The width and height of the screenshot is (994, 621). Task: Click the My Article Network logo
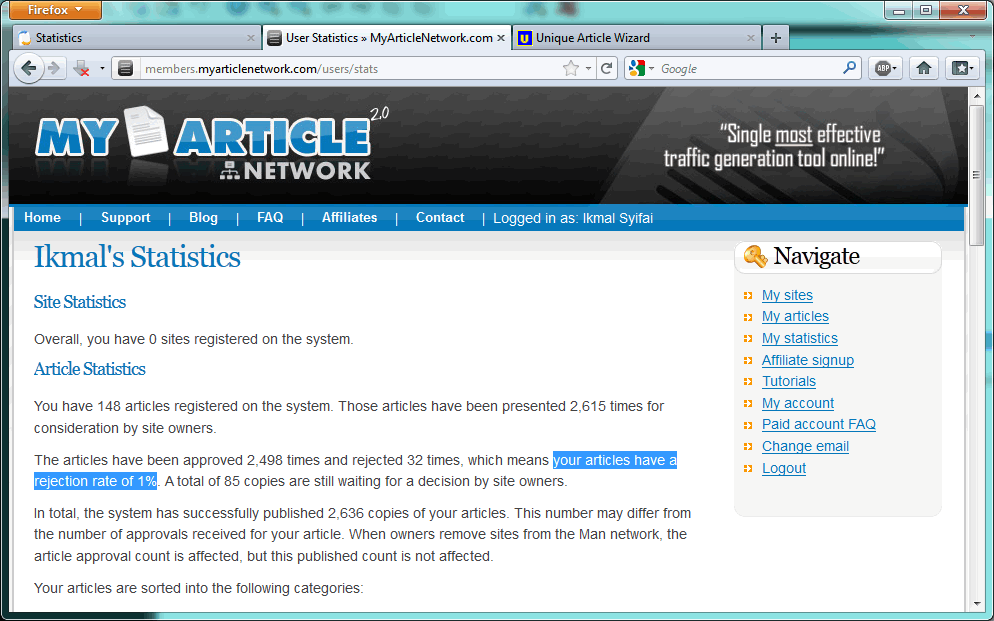(x=212, y=143)
